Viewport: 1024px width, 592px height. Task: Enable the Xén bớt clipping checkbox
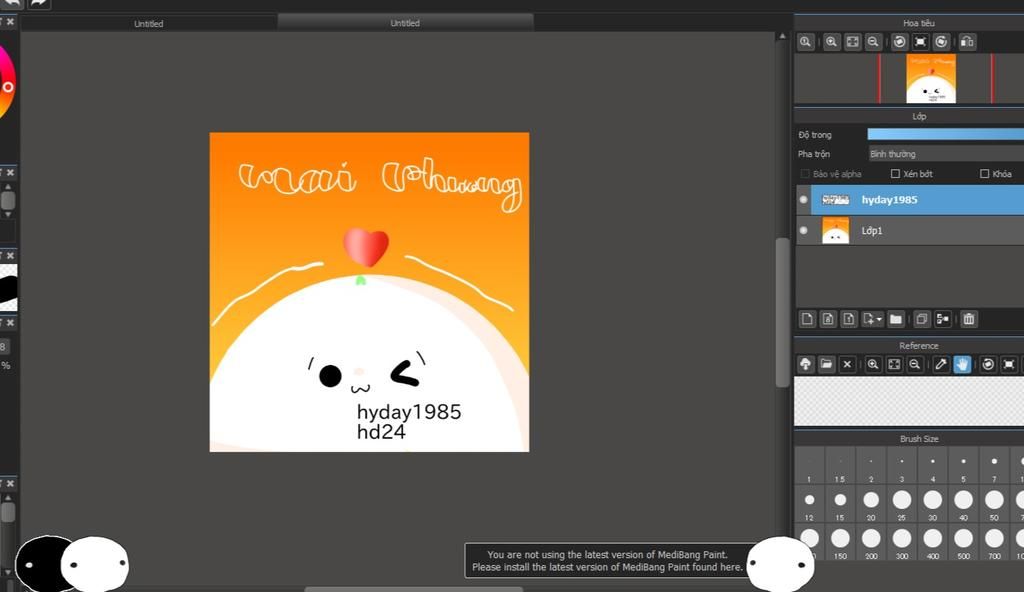pyautogui.click(x=895, y=174)
